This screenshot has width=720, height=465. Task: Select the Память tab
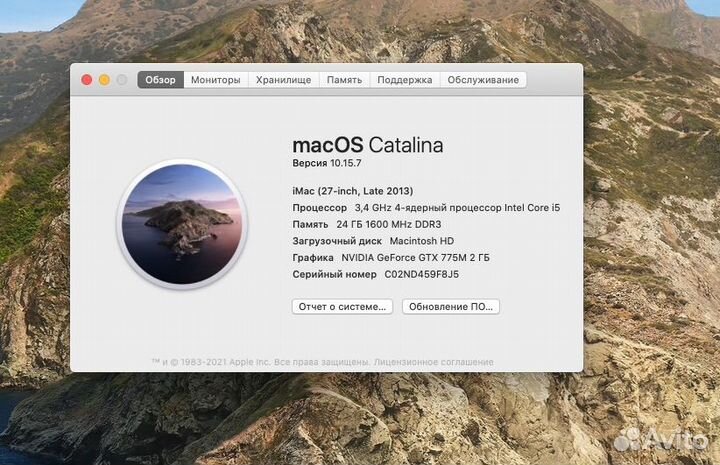(344, 80)
